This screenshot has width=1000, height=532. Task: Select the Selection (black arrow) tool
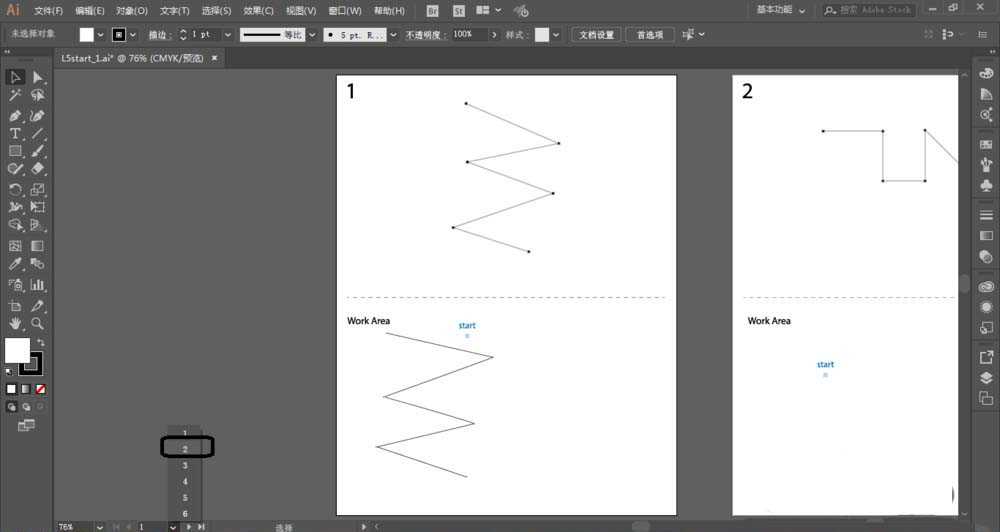15,77
